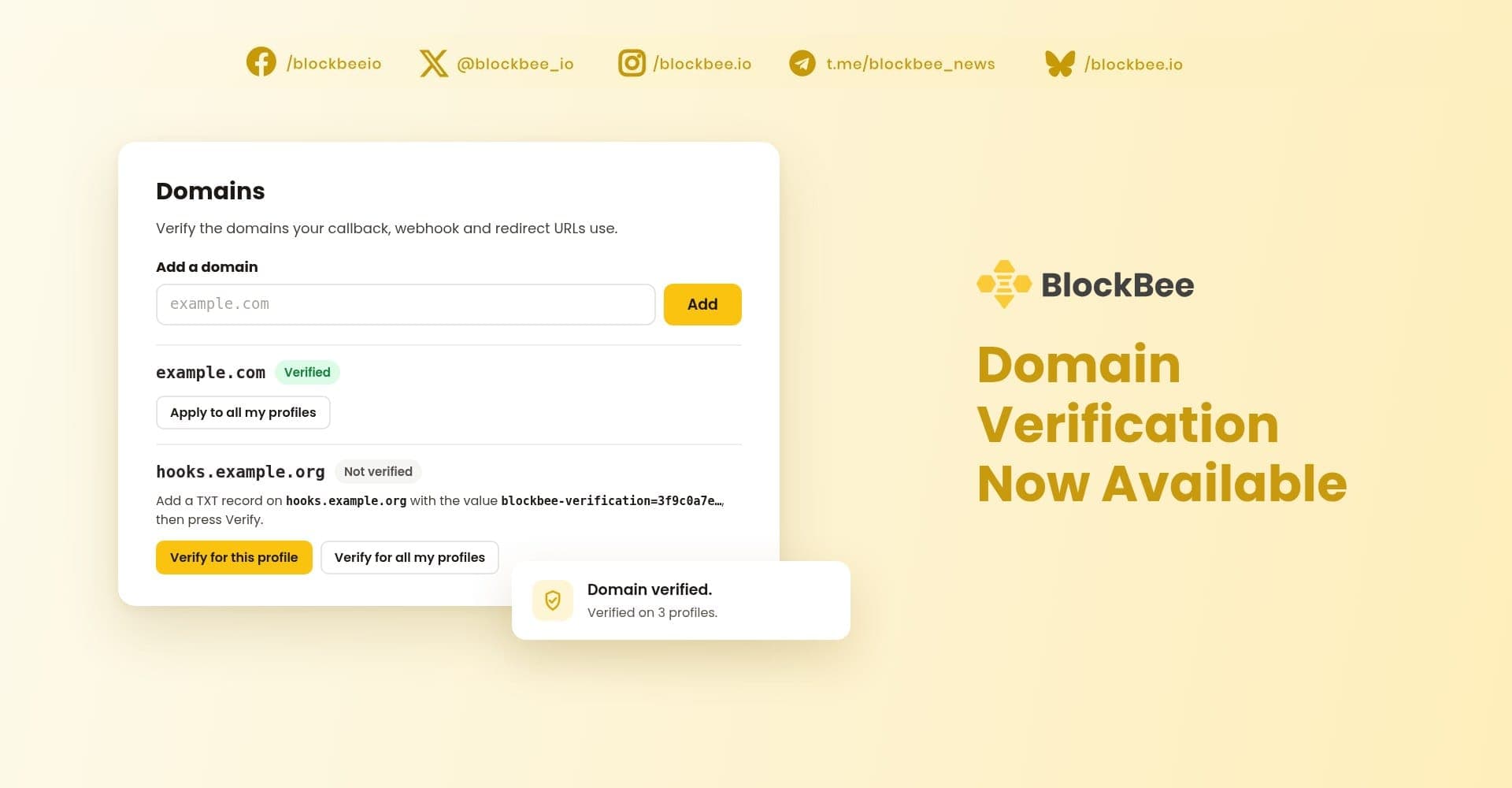Image resolution: width=1512 pixels, height=788 pixels.
Task: Click the Not verified badge
Action: pos(378,471)
